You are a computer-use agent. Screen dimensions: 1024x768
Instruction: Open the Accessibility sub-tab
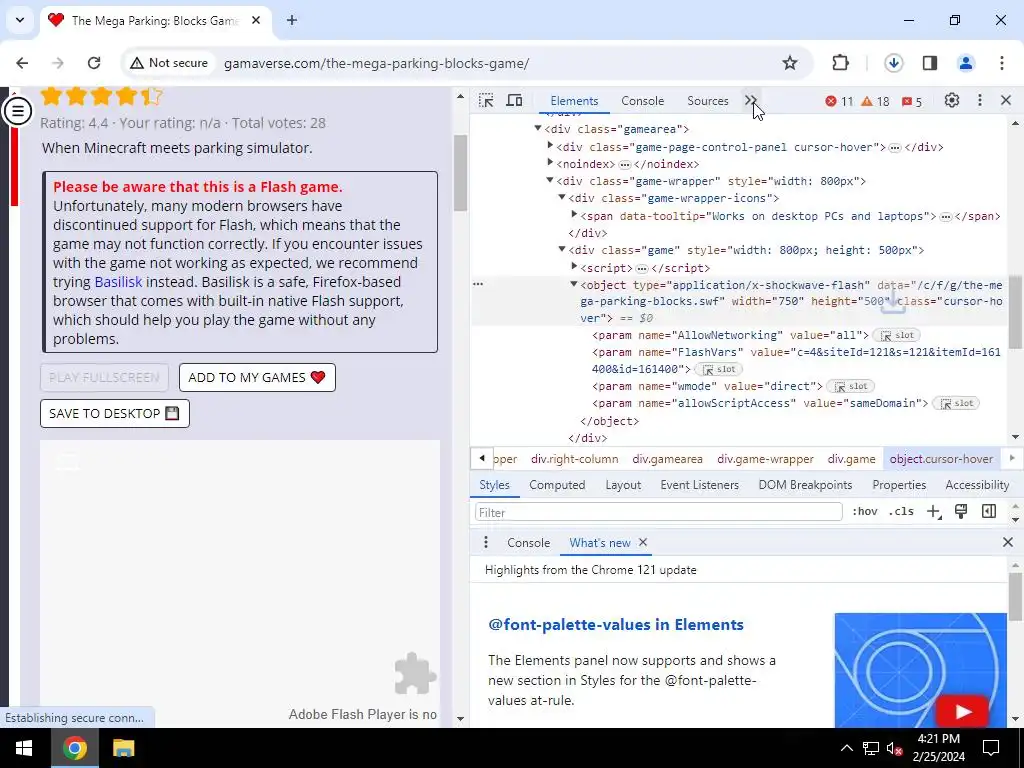pyautogui.click(x=977, y=485)
